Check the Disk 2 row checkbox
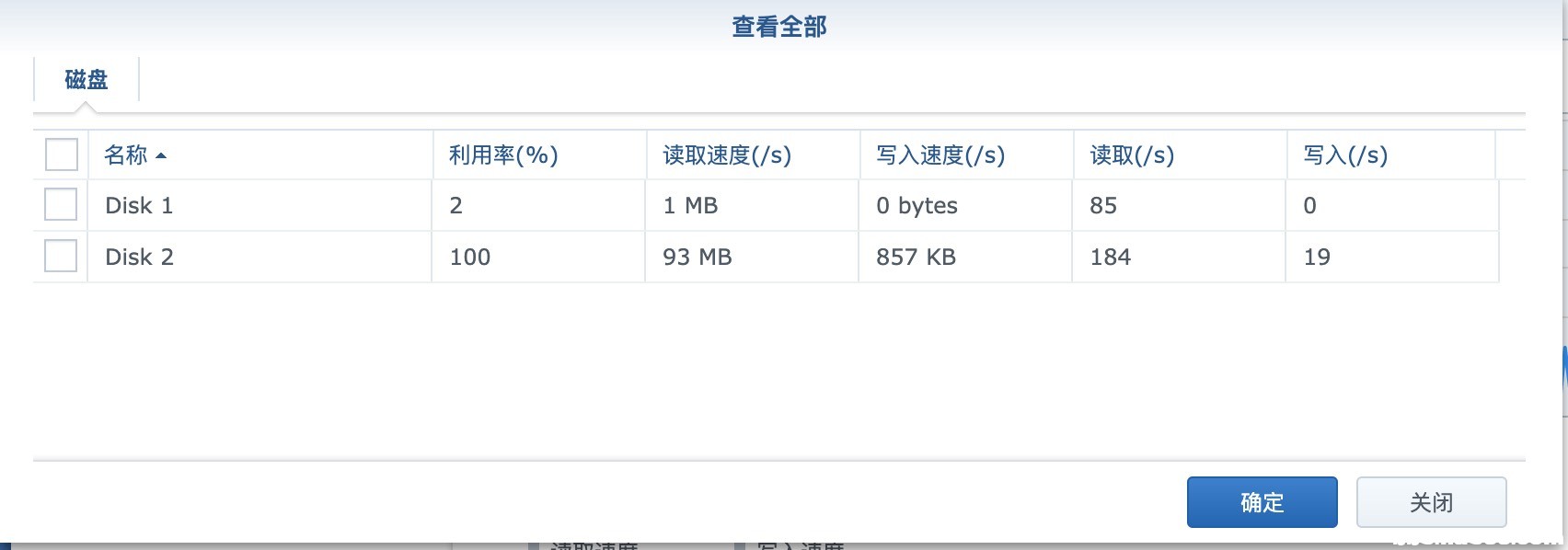The height and width of the screenshot is (550, 1568). tap(61, 256)
